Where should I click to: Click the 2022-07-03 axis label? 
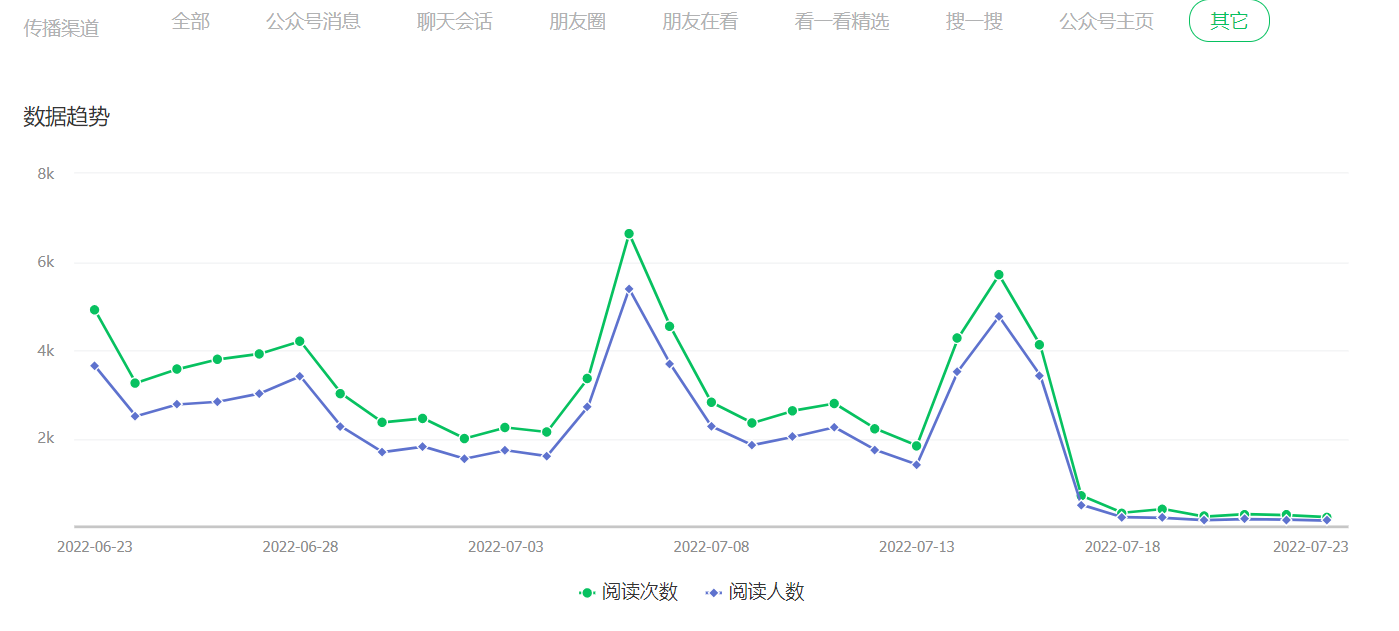pos(505,547)
